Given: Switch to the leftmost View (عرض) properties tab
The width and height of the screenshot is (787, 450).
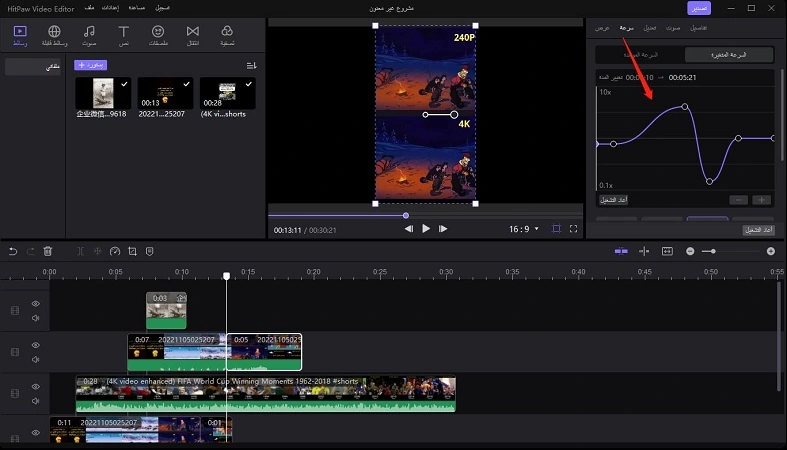Looking at the screenshot, I should [x=602, y=28].
